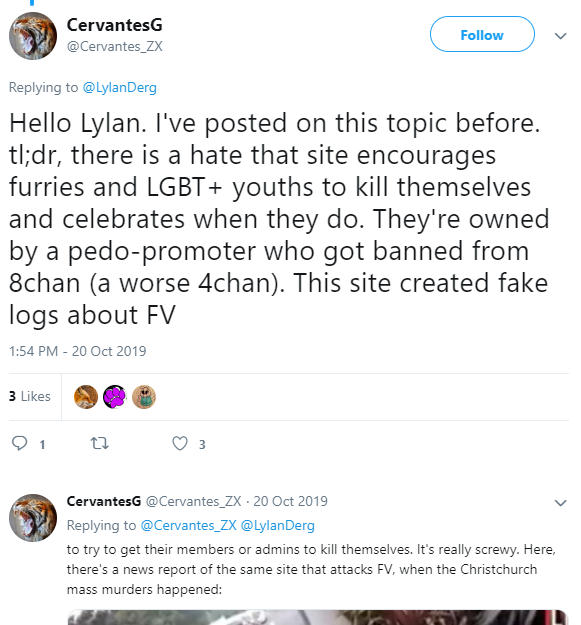The height and width of the screenshot is (625, 581).
Task: Open the purple paw avatar liker profile
Action: click(115, 397)
